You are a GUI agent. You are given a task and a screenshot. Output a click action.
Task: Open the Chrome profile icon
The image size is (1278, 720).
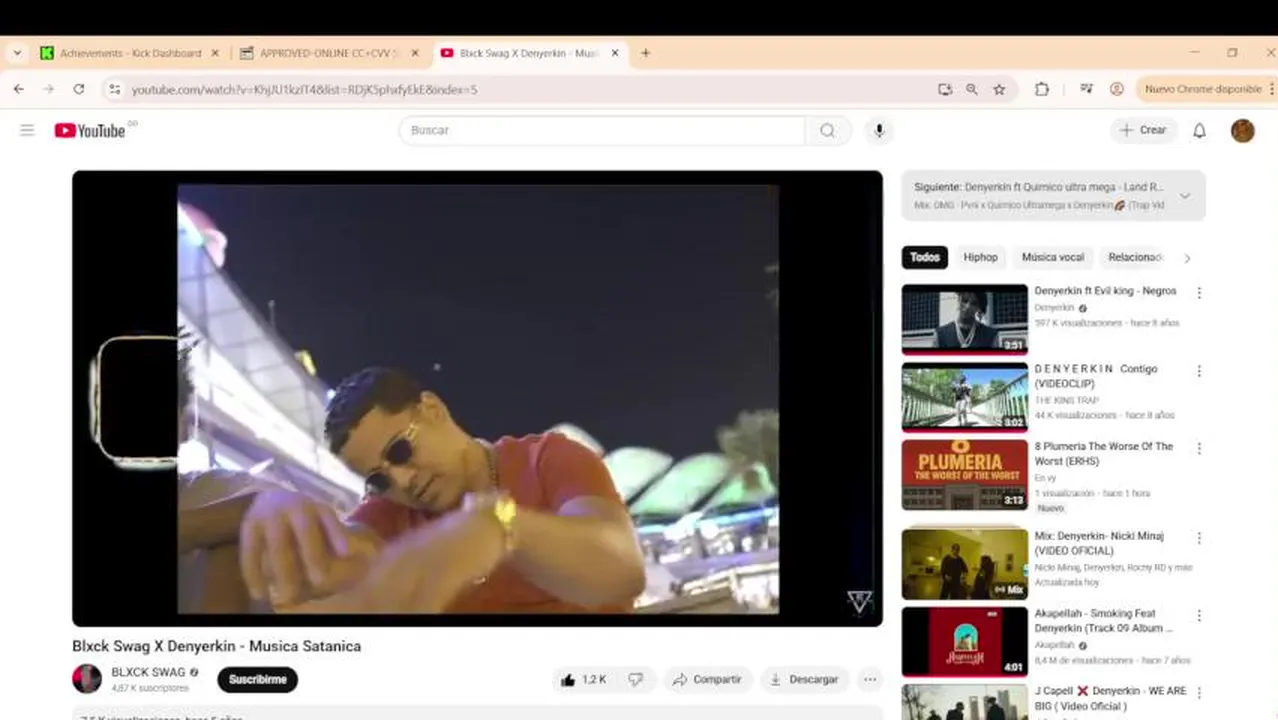click(x=1117, y=89)
